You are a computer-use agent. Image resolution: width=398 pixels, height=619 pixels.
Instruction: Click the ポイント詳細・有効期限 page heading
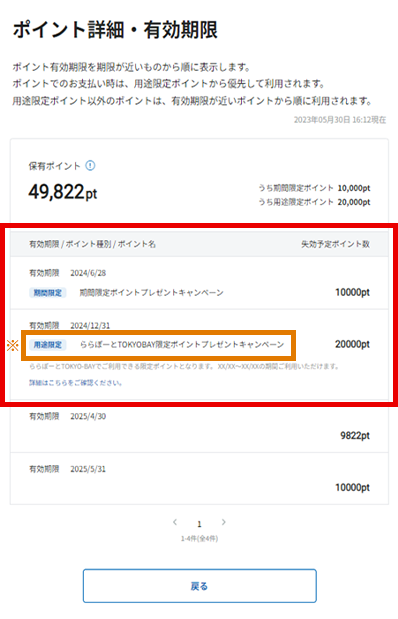(115, 30)
